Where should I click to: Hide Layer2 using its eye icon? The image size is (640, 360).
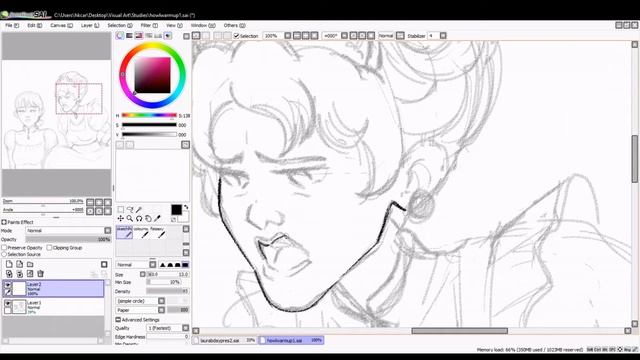pyautogui.click(x=8, y=285)
